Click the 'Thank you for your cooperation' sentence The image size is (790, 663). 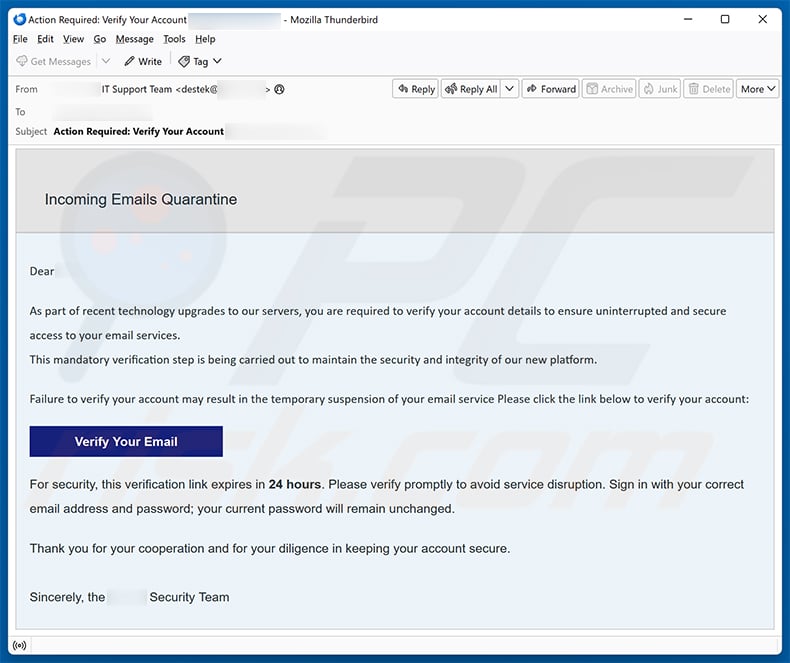click(x=270, y=549)
